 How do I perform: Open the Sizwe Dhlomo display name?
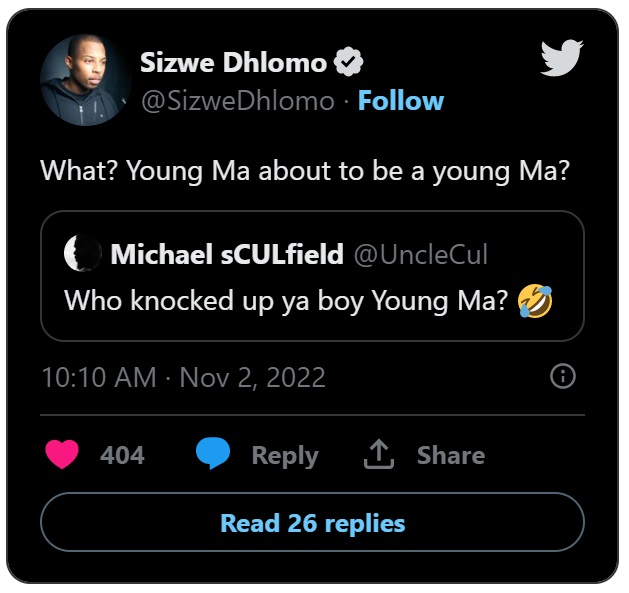point(233,64)
